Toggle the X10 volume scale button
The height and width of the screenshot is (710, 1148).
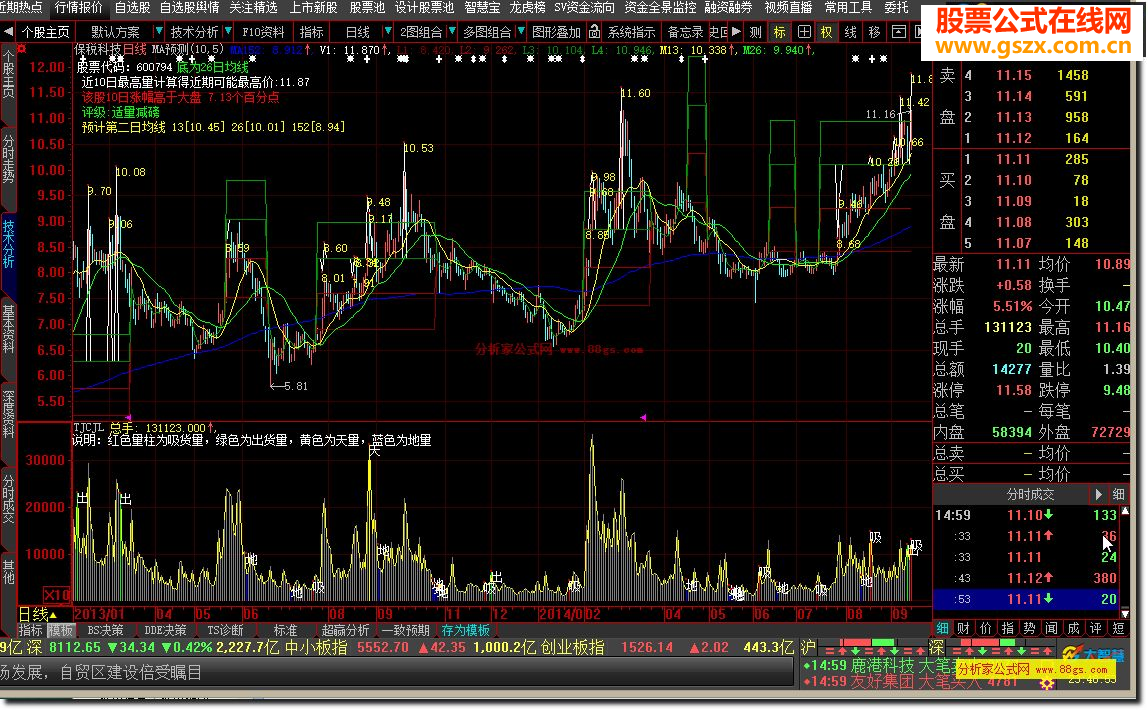pyautogui.click(x=59, y=594)
